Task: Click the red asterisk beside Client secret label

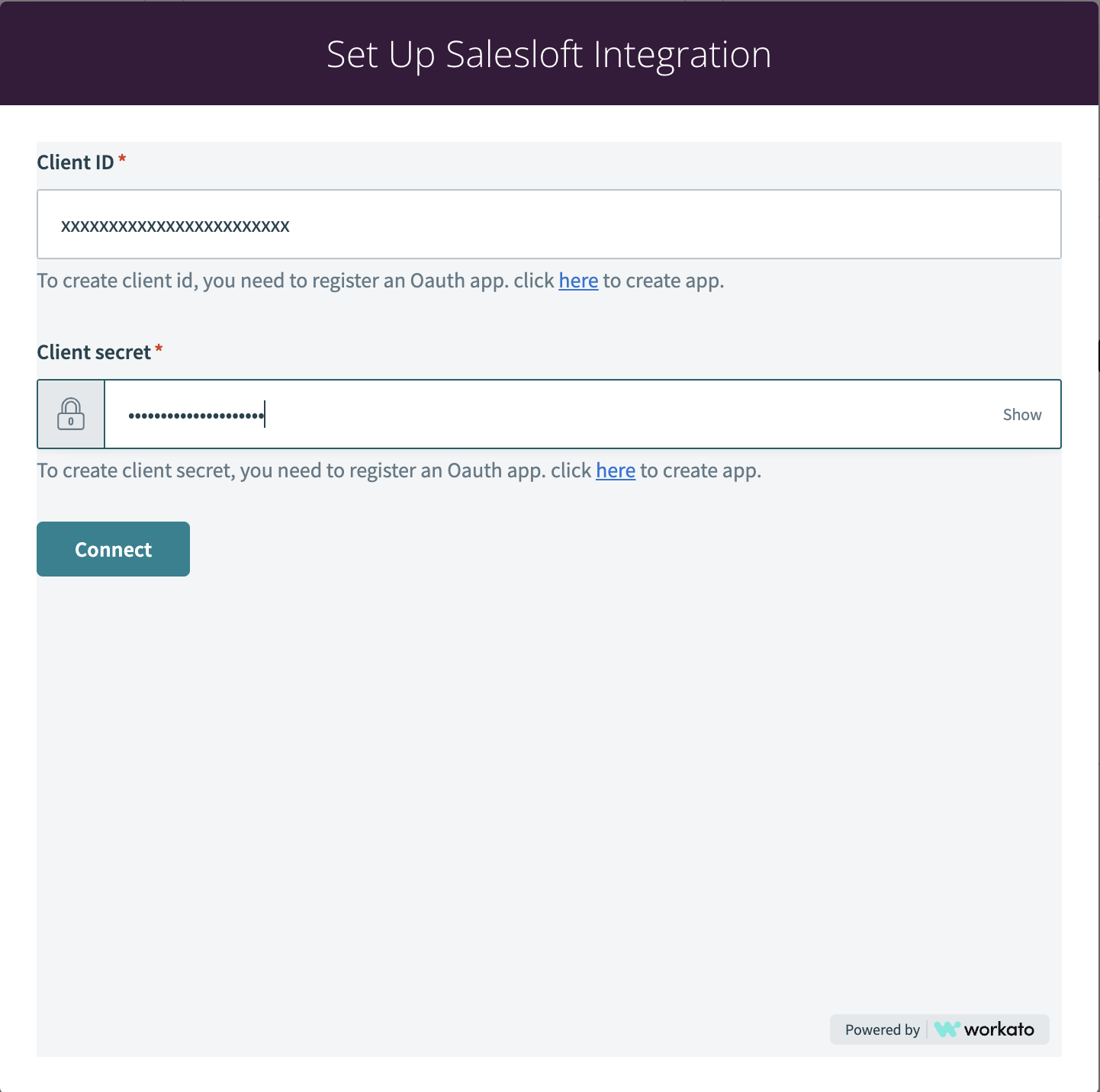Action: 159,348
